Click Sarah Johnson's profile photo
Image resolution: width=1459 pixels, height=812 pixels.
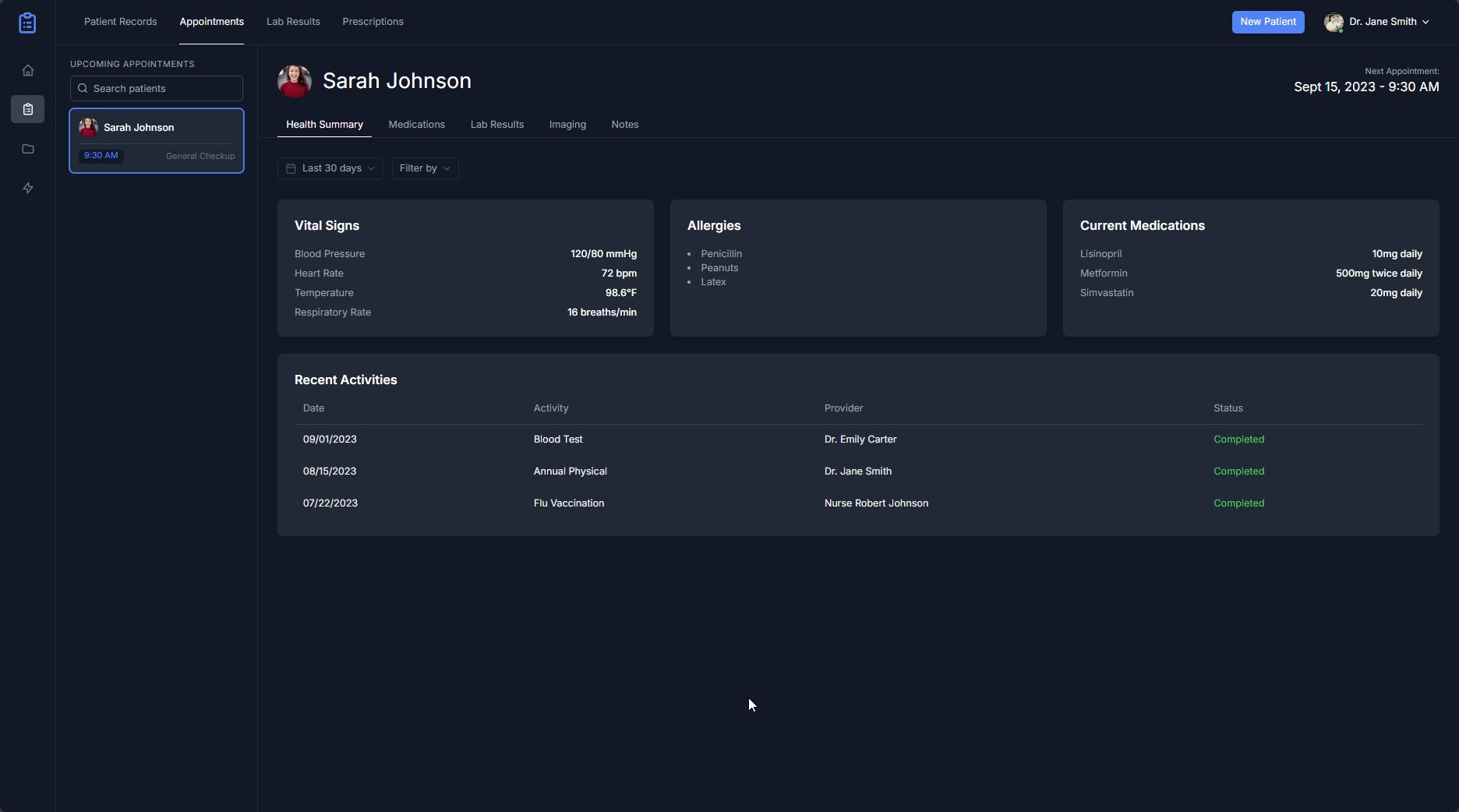pyautogui.click(x=295, y=80)
